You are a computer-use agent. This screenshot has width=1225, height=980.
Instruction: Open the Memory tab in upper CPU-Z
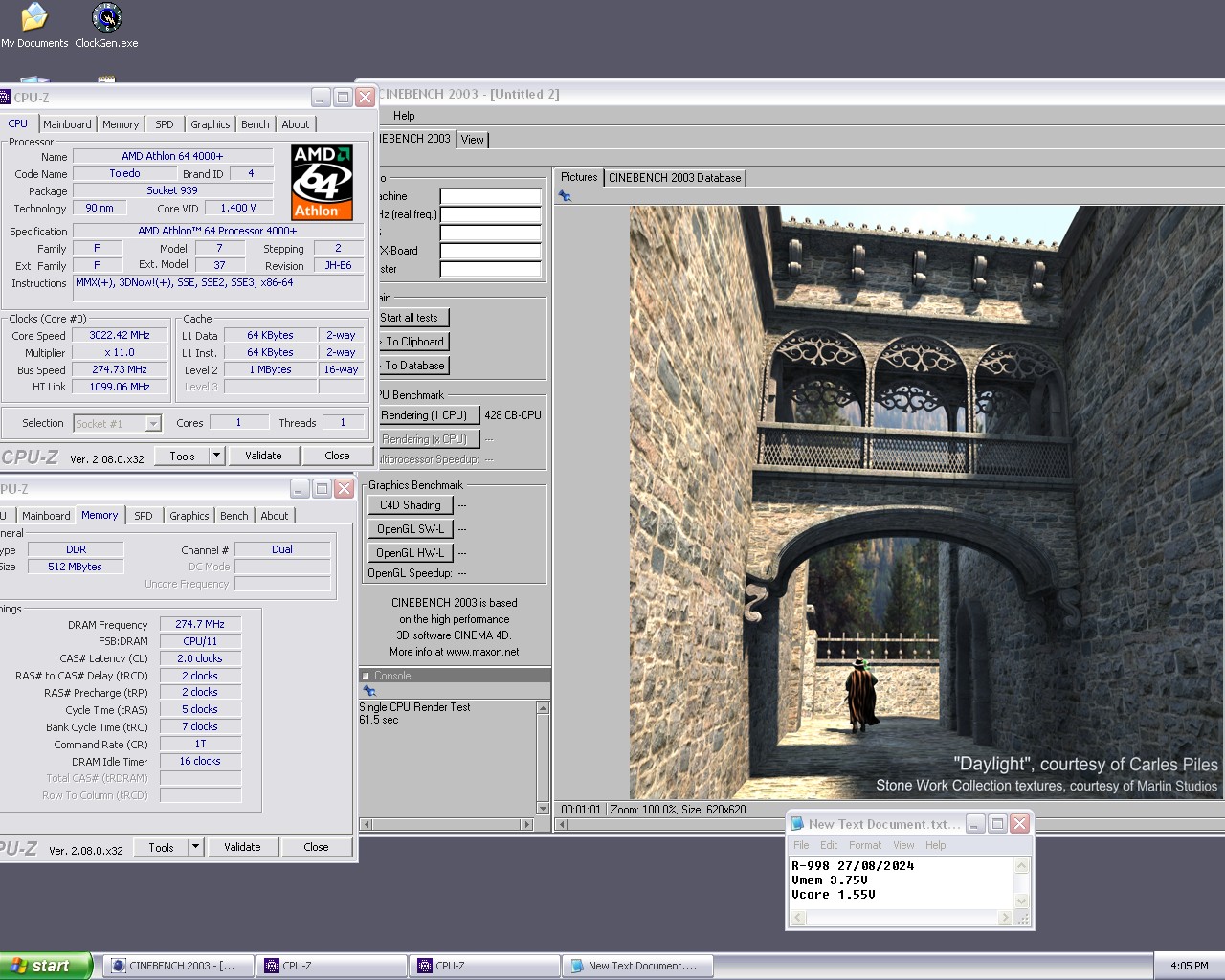pyautogui.click(x=121, y=124)
